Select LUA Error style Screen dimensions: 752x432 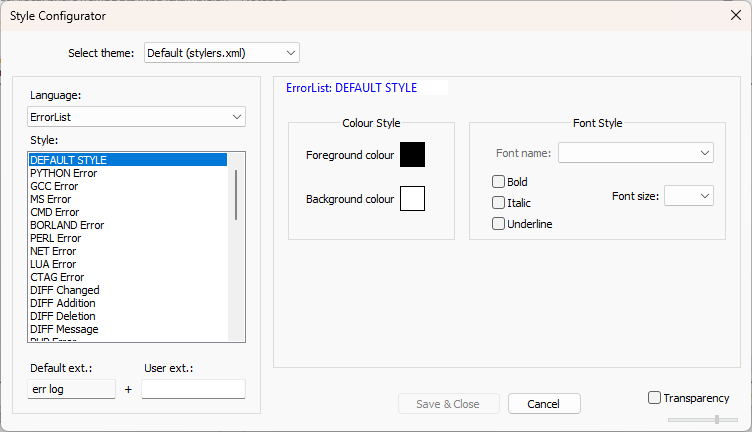(x=128, y=264)
